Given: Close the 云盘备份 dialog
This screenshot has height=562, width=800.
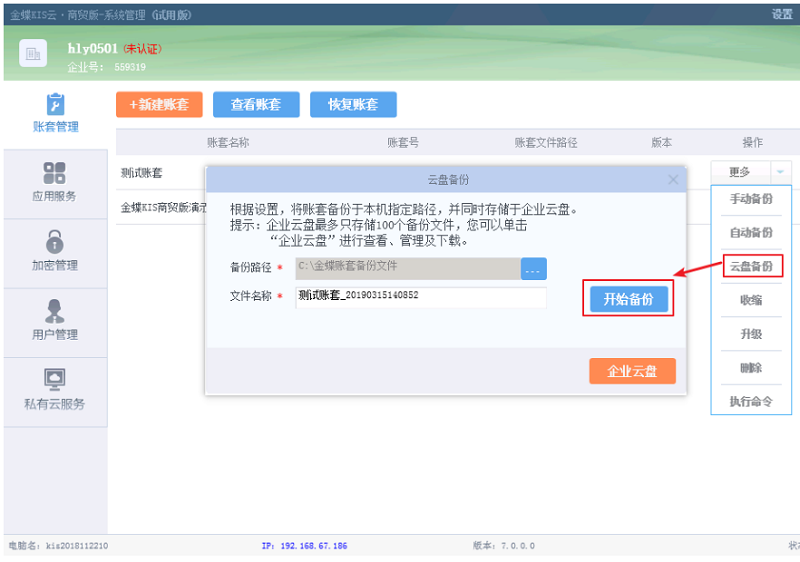Looking at the screenshot, I should click(673, 179).
